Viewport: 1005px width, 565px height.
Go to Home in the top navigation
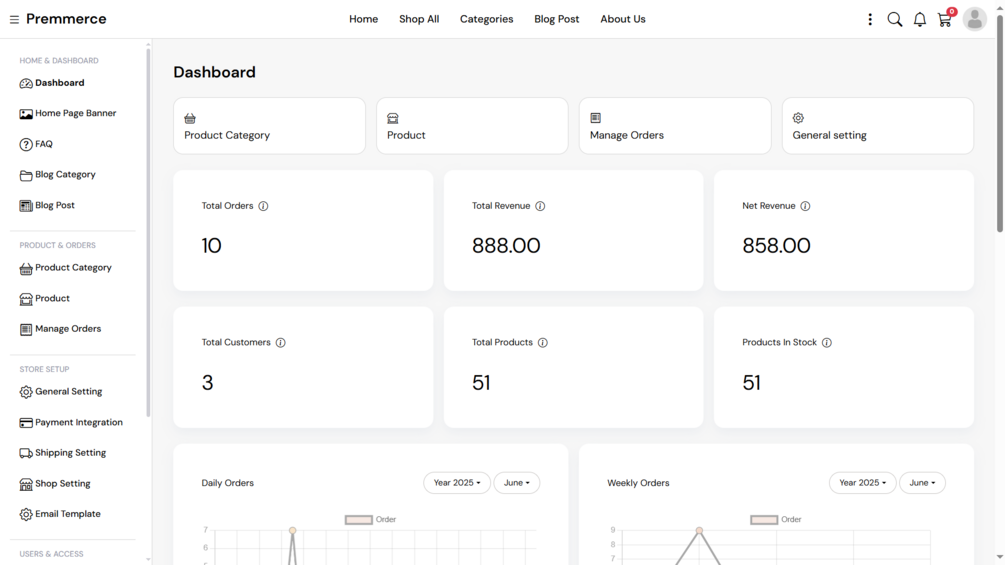coord(363,19)
